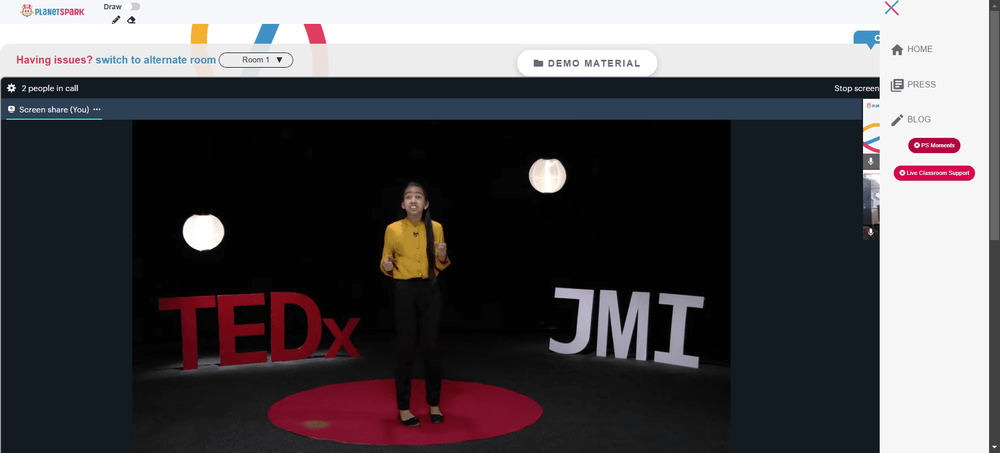Screen dimensions: 1000x453
Task: Select the pencil draw tool
Action: 115,20
